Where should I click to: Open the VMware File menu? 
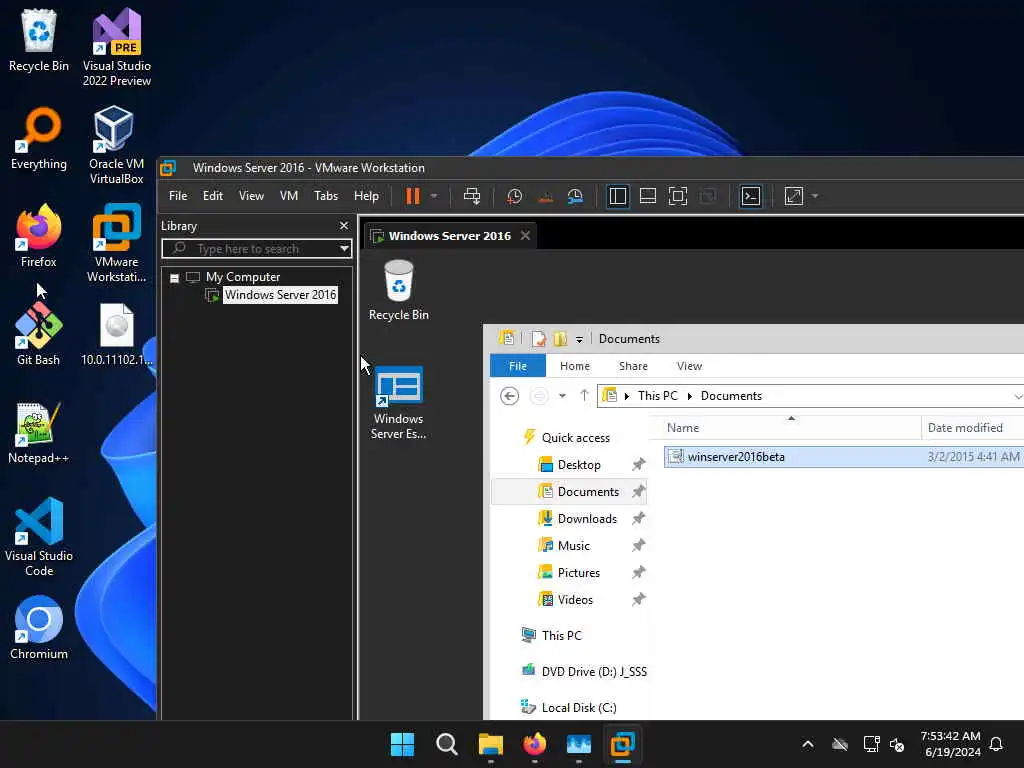tap(178, 196)
